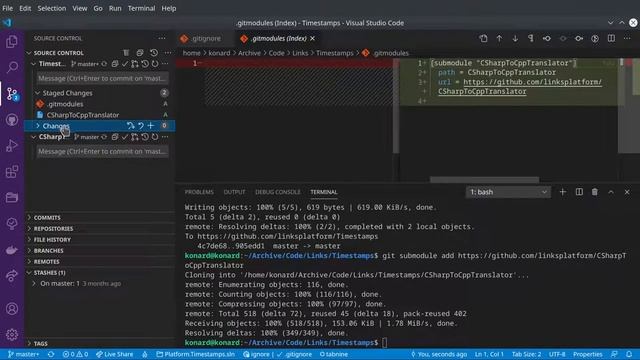Open the Explorer view in activity bar
Image resolution: width=640 pixels, height=360 pixels.
(x=12, y=41)
